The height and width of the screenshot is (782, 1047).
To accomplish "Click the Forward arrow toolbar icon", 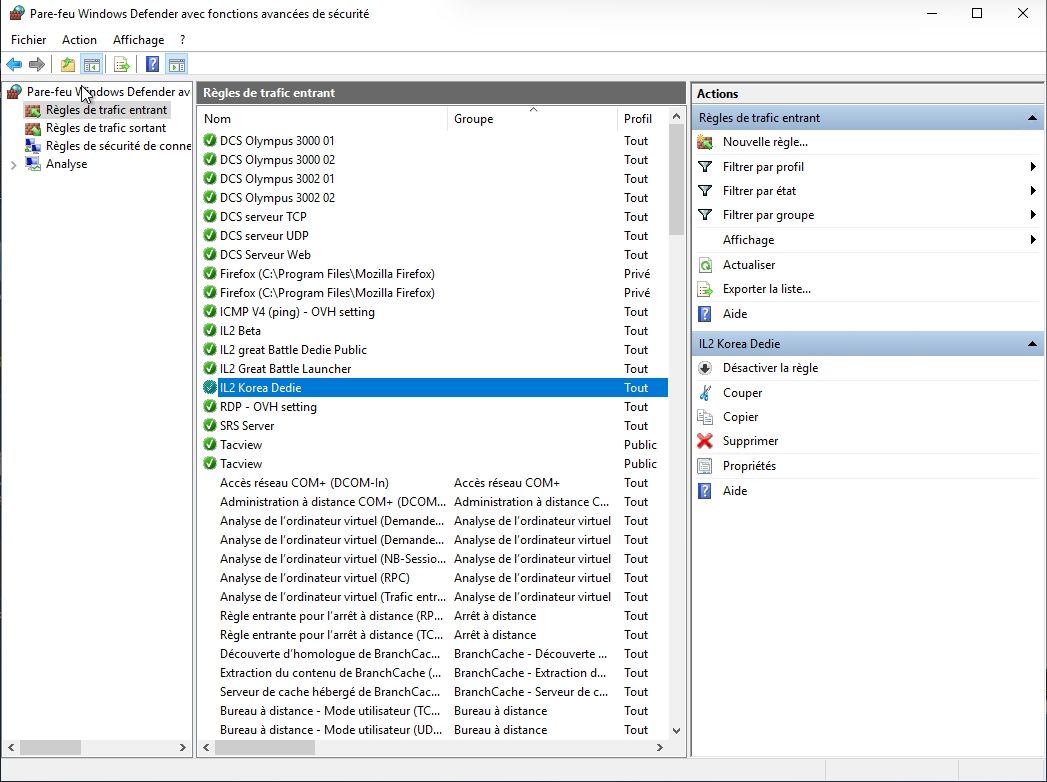I will 37,64.
